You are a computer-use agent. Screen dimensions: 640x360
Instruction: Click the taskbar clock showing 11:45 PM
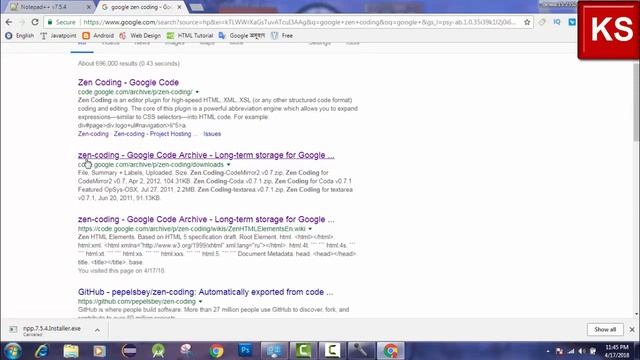pyautogui.click(x=617, y=351)
